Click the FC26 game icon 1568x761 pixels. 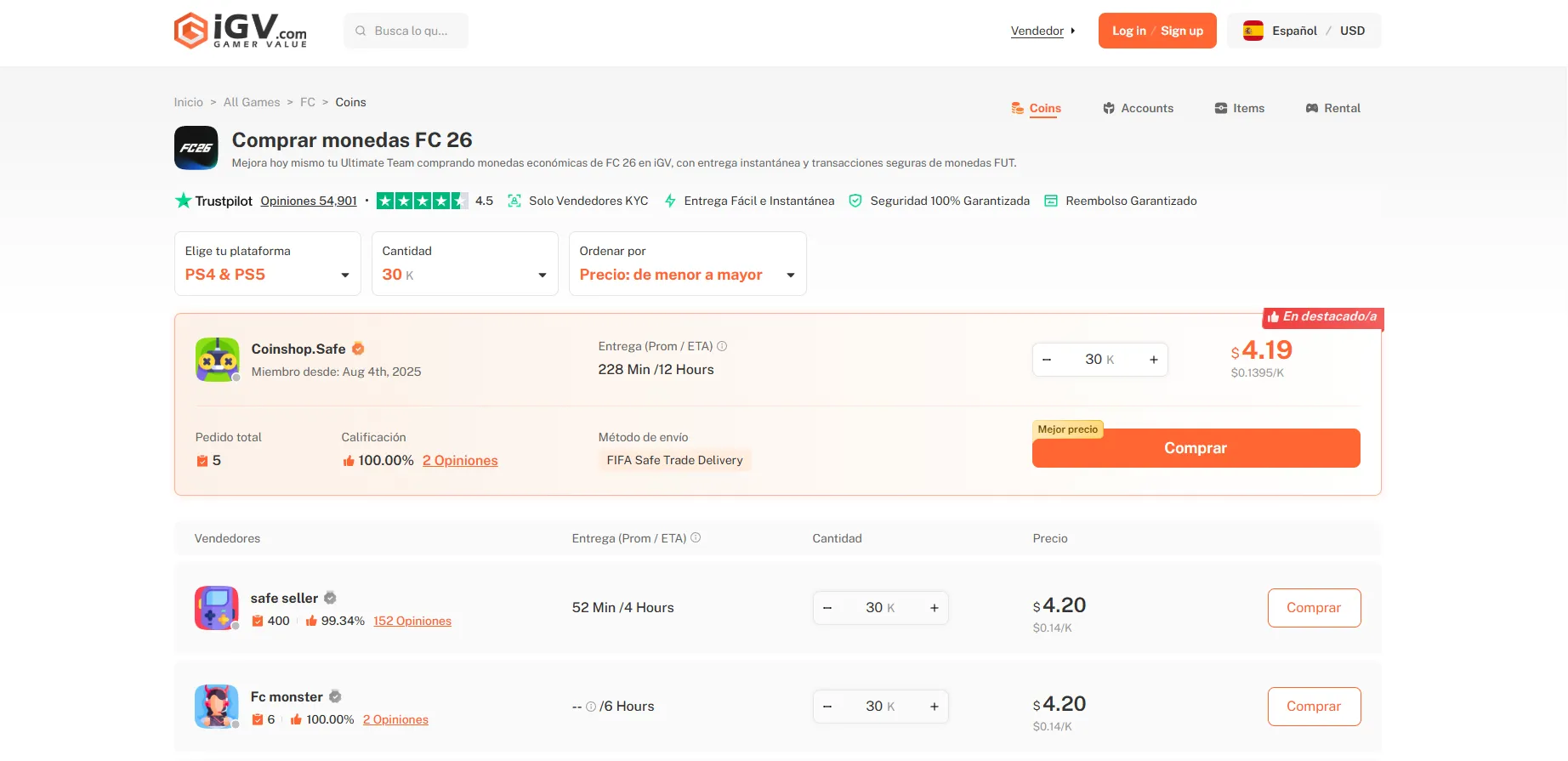(196, 148)
